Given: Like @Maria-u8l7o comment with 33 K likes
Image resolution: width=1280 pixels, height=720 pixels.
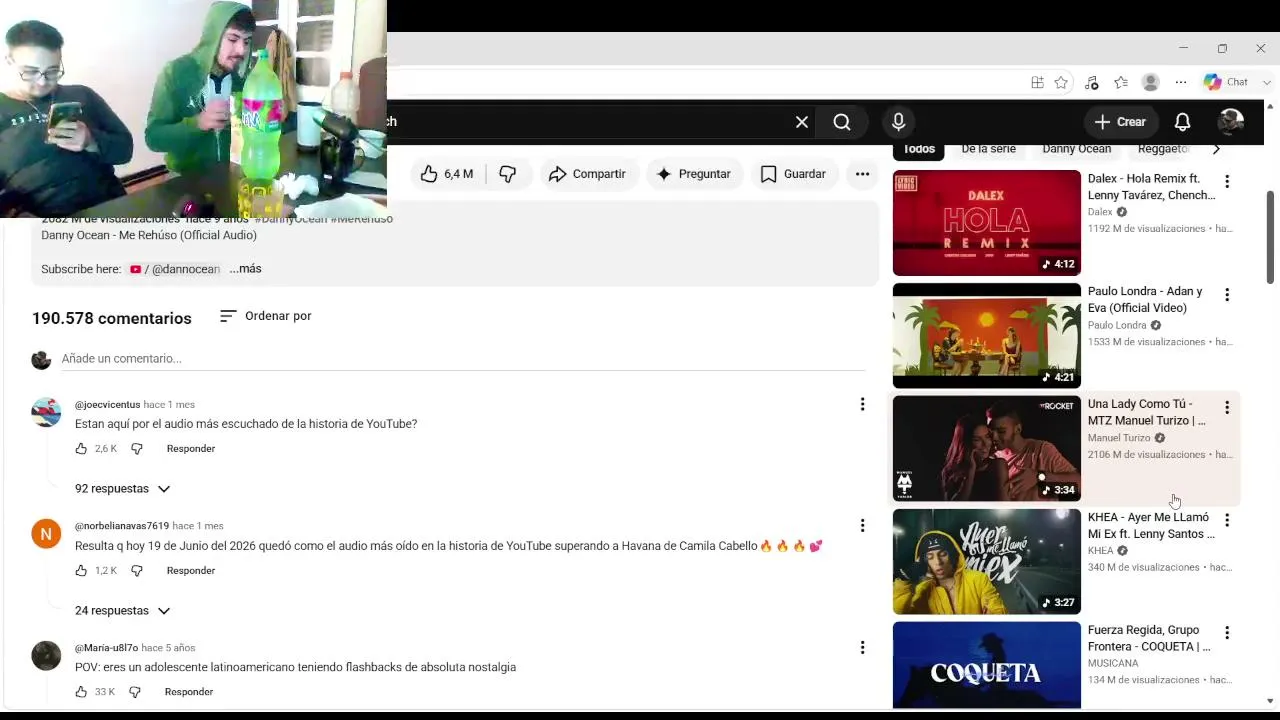Looking at the screenshot, I should 81,692.
